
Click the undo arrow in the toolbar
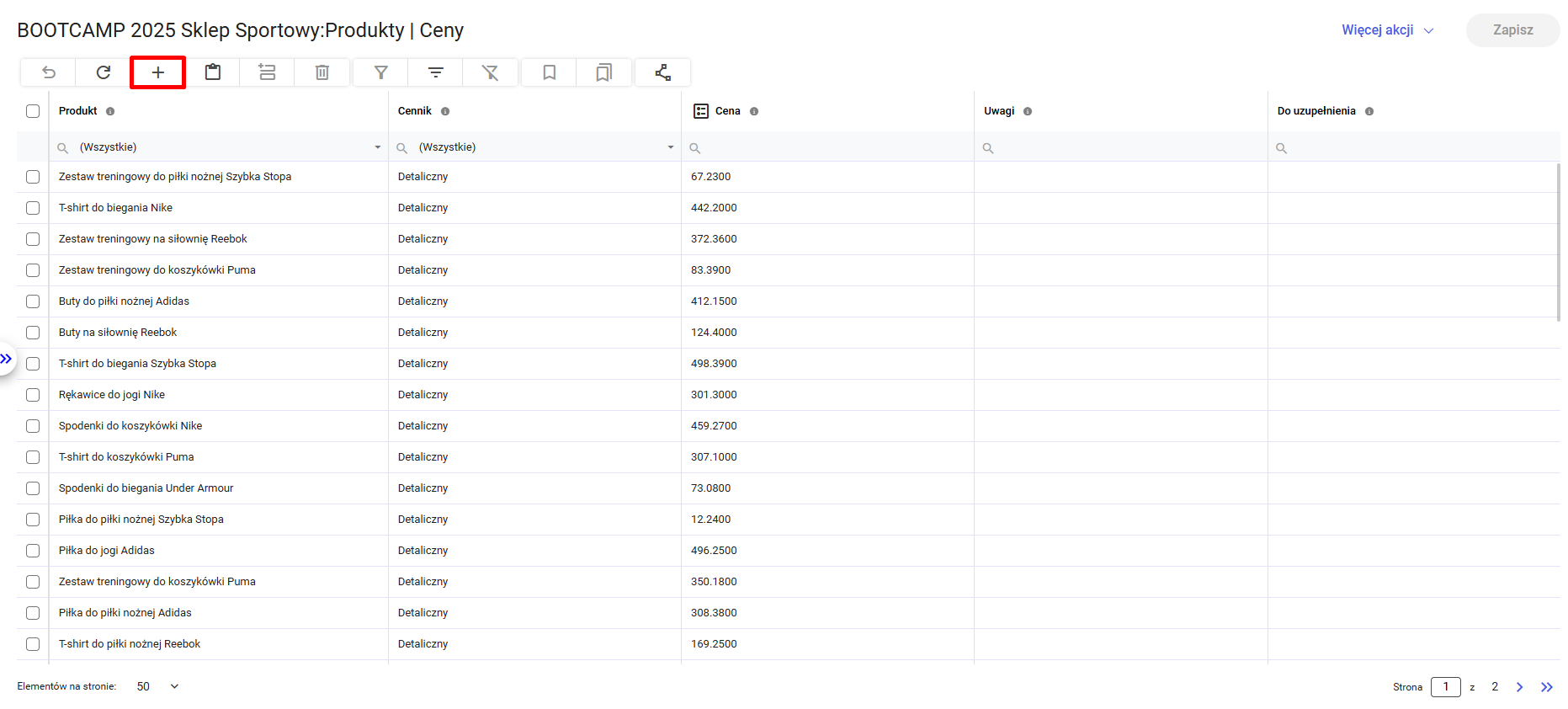[49, 72]
